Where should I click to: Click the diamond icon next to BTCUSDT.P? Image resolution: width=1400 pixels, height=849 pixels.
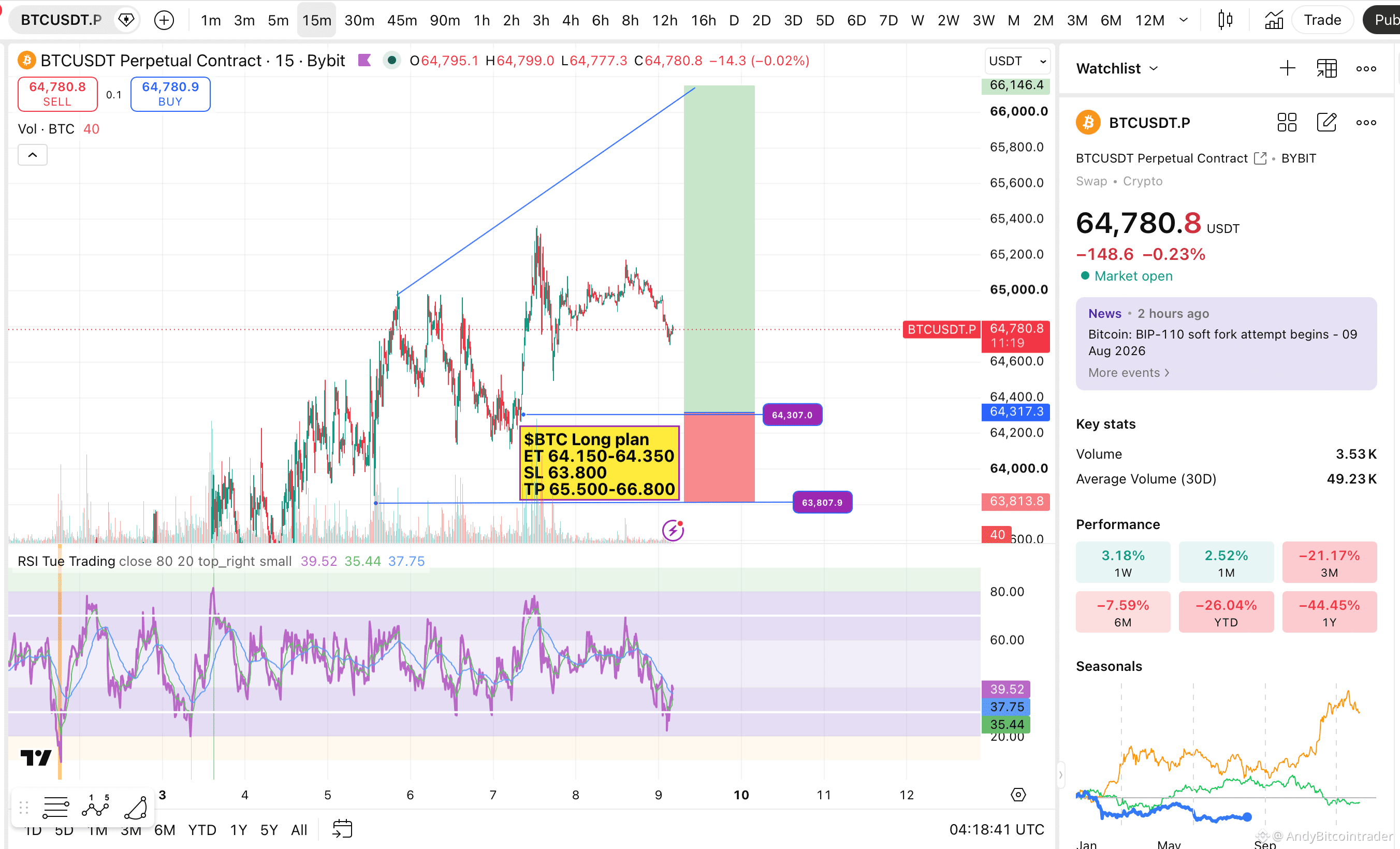(x=126, y=21)
